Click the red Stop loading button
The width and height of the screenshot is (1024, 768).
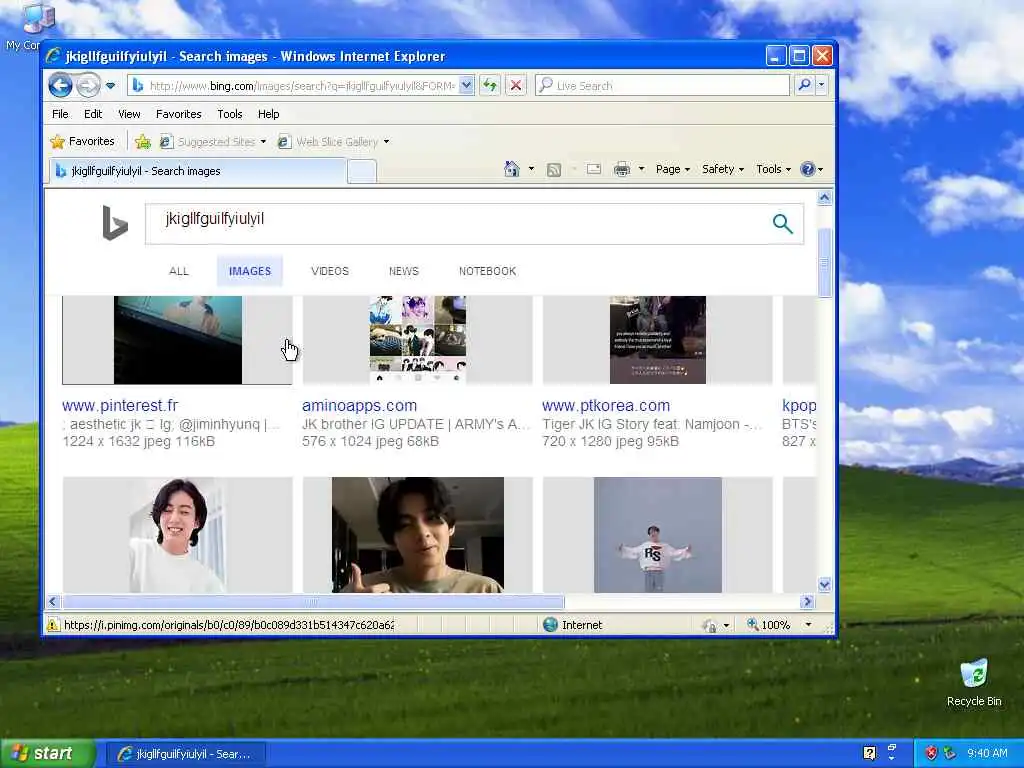tap(516, 86)
